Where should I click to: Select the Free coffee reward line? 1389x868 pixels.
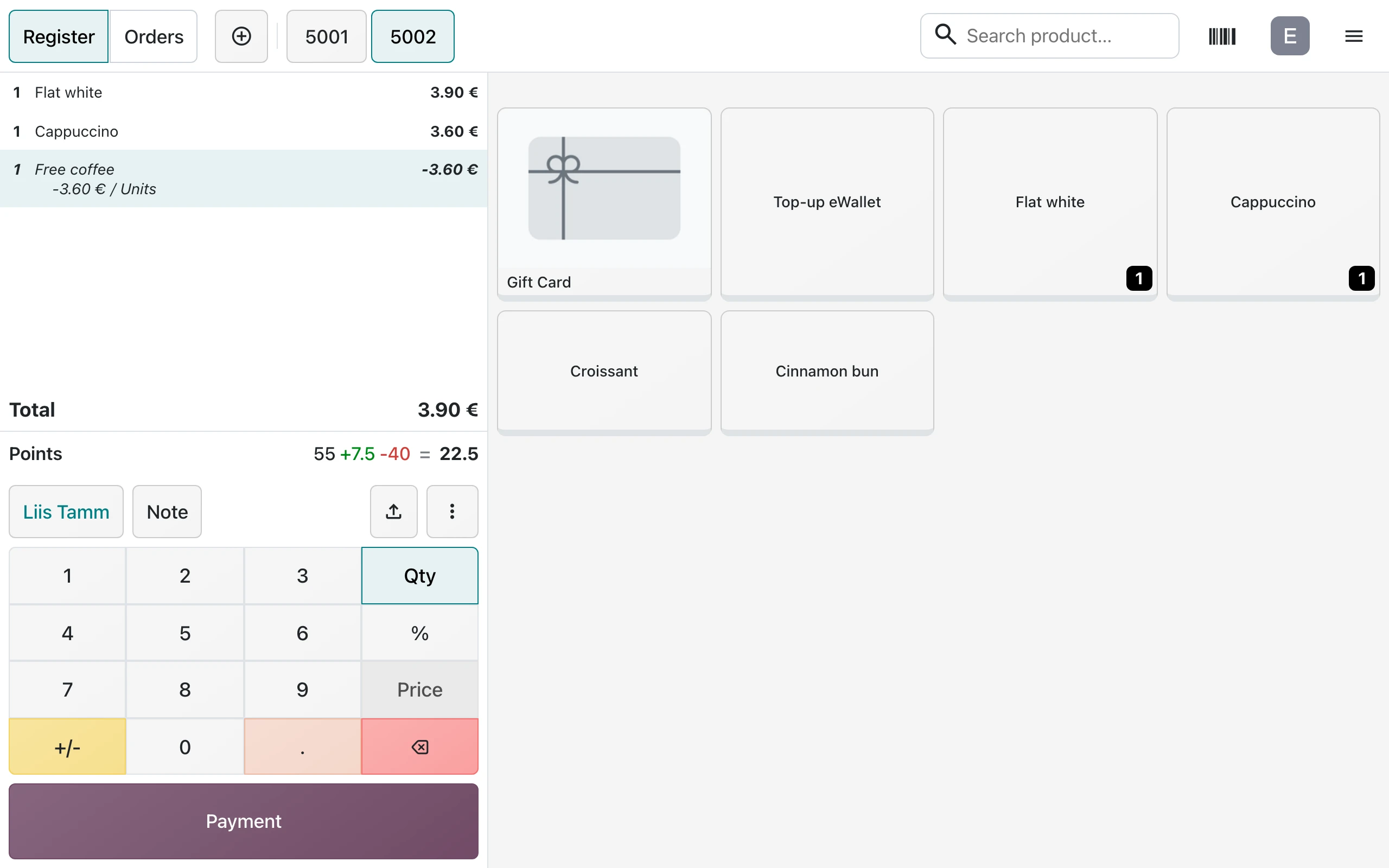(244, 178)
